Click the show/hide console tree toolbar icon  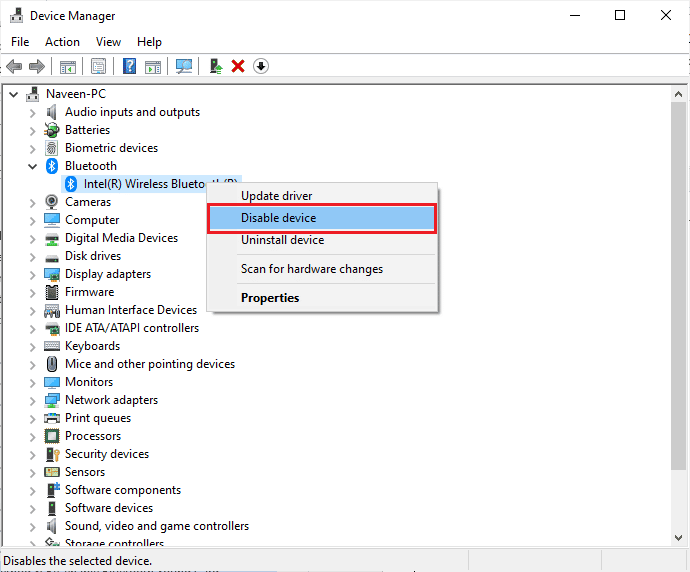pyautogui.click(x=68, y=67)
